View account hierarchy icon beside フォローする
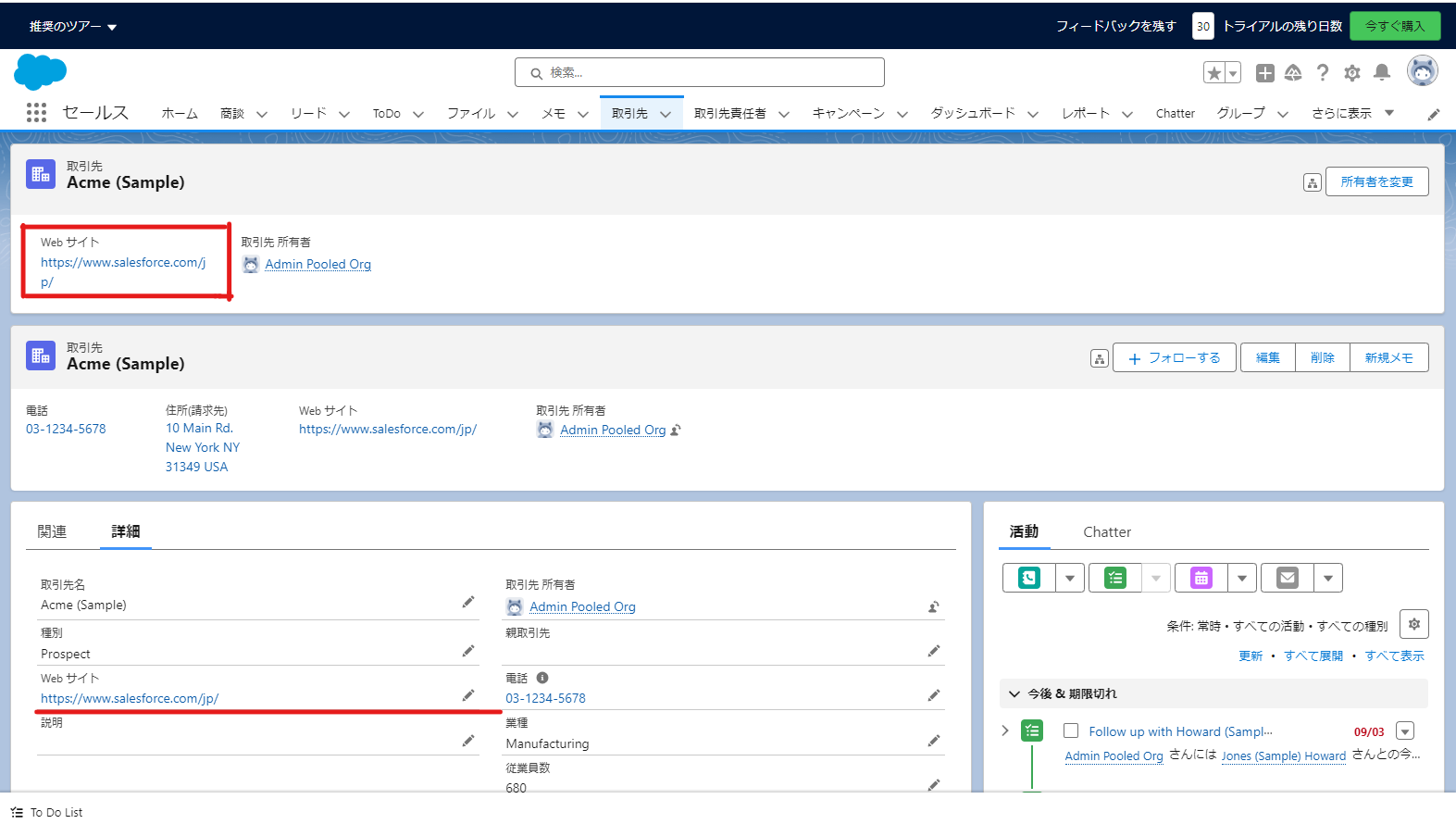Viewport: 1456px width, 824px height. coord(1100,358)
